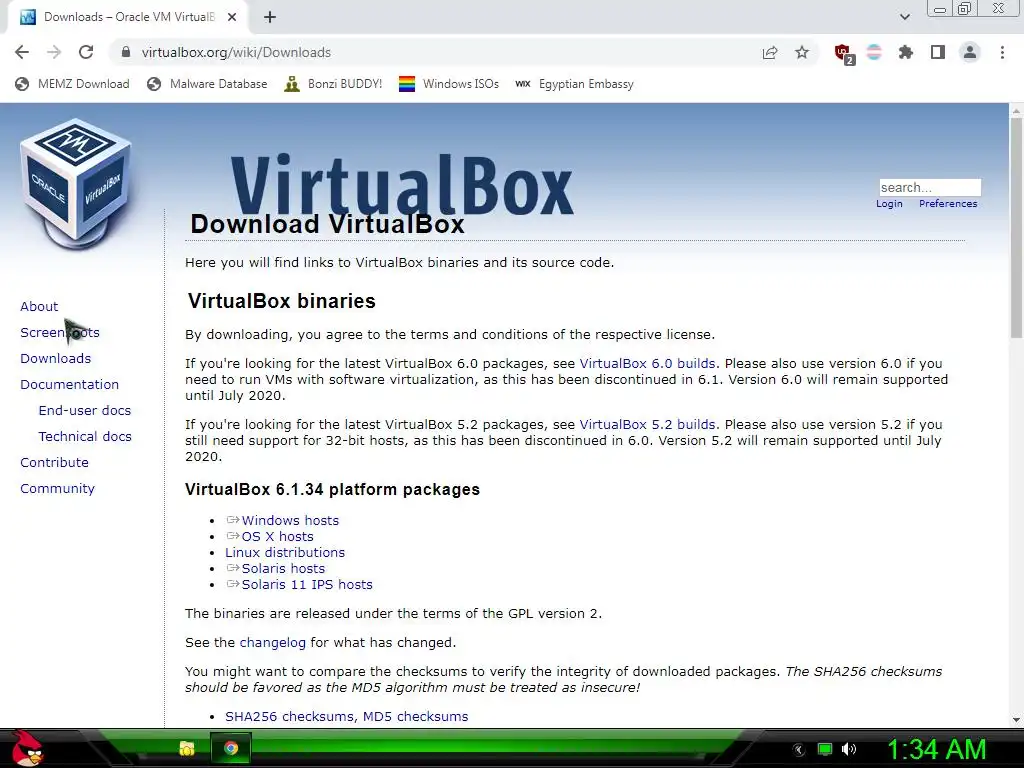Click the share page icon in address bar
1024x768 pixels.
(770, 52)
